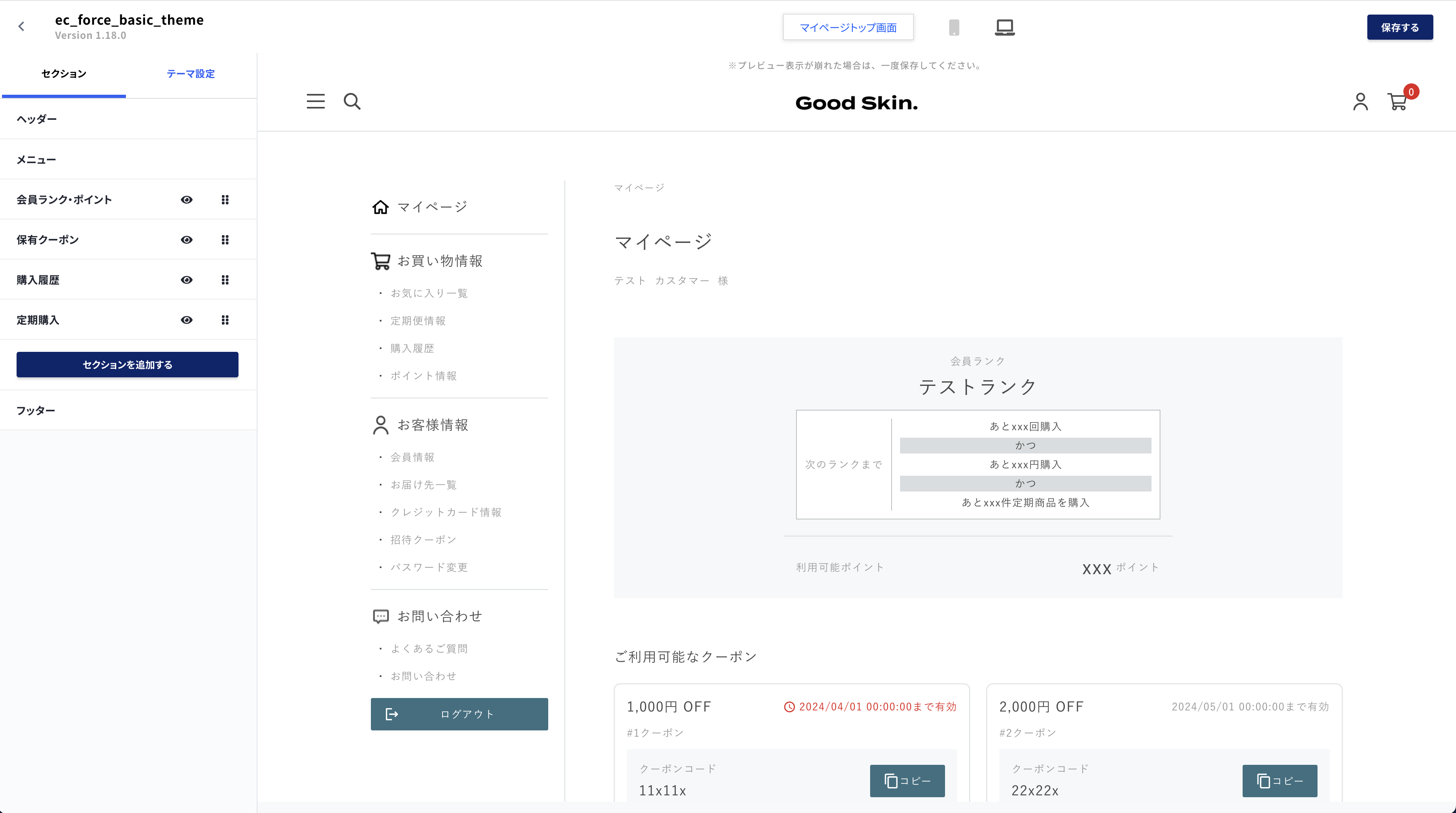
Task: Click drag handle for 定期購入 section
Action: (x=225, y=320)
